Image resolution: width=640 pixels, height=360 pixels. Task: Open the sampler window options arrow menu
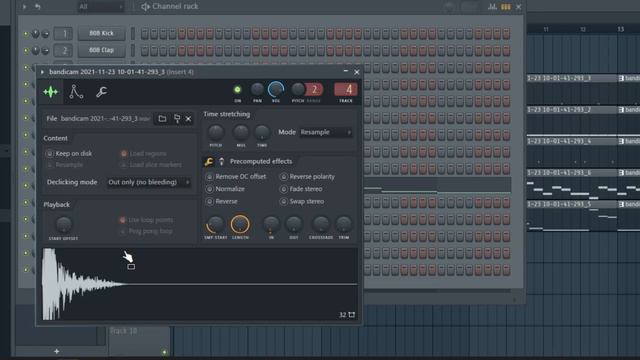[42, 72]
